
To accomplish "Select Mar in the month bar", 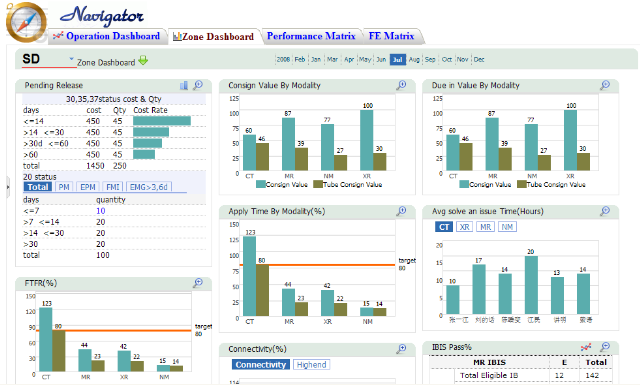I will tap(332, 60).
